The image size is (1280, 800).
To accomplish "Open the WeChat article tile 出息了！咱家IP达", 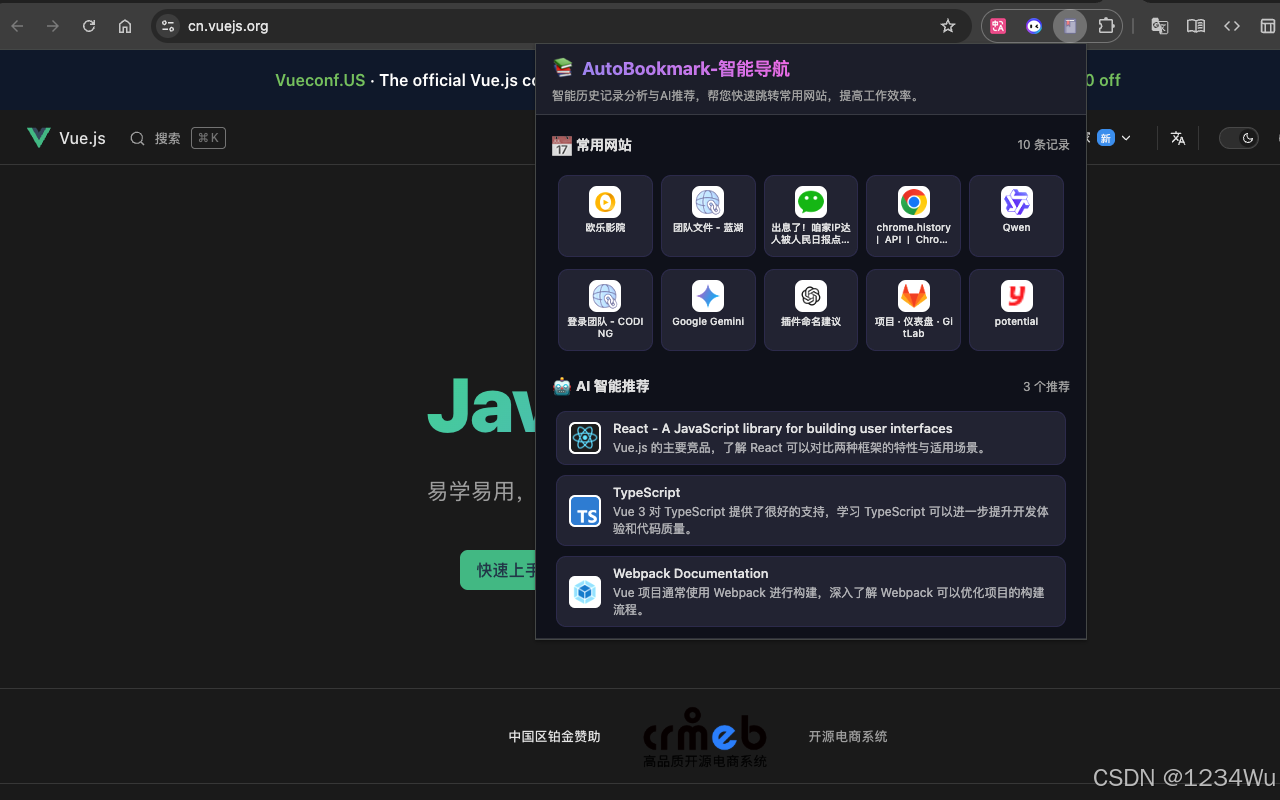I will point(811,216).
